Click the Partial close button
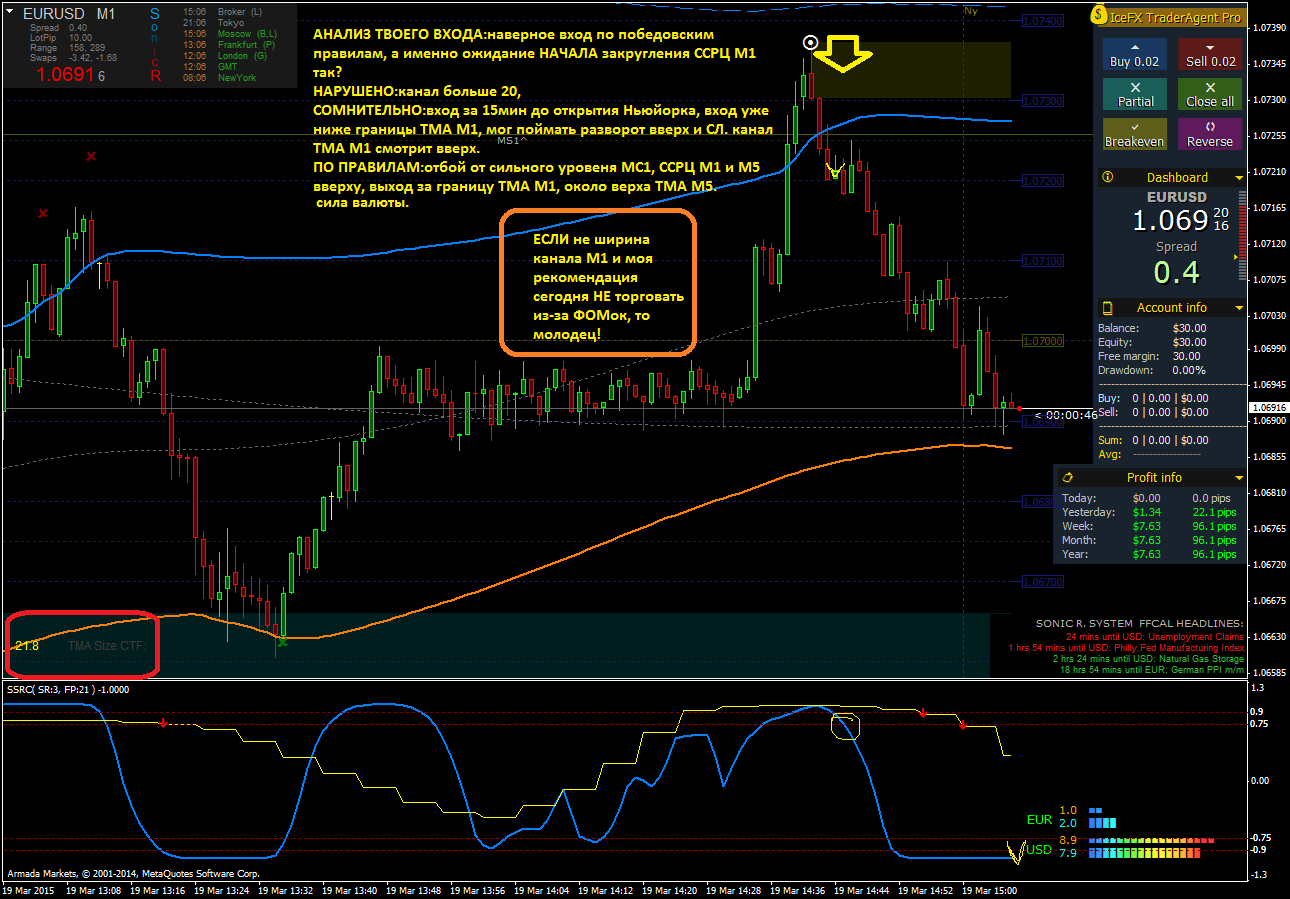Image resolution: width=1290 pixels, height=899 pixels. 1134,94
